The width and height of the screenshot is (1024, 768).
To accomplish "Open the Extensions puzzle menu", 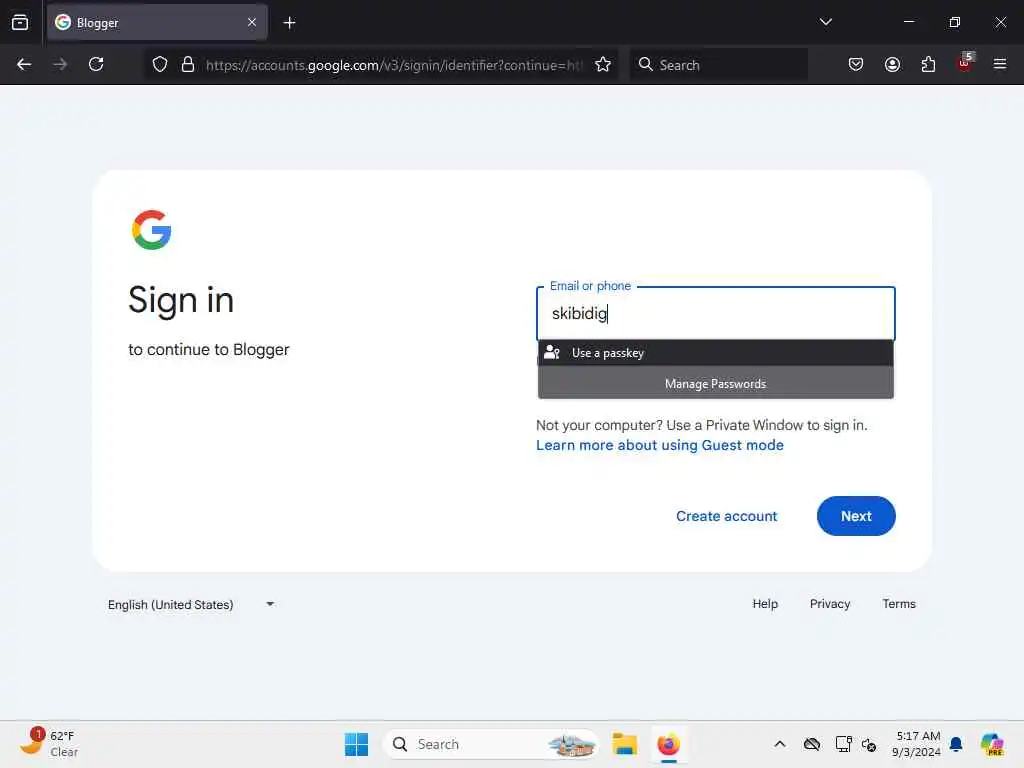I will click(928, 64).
